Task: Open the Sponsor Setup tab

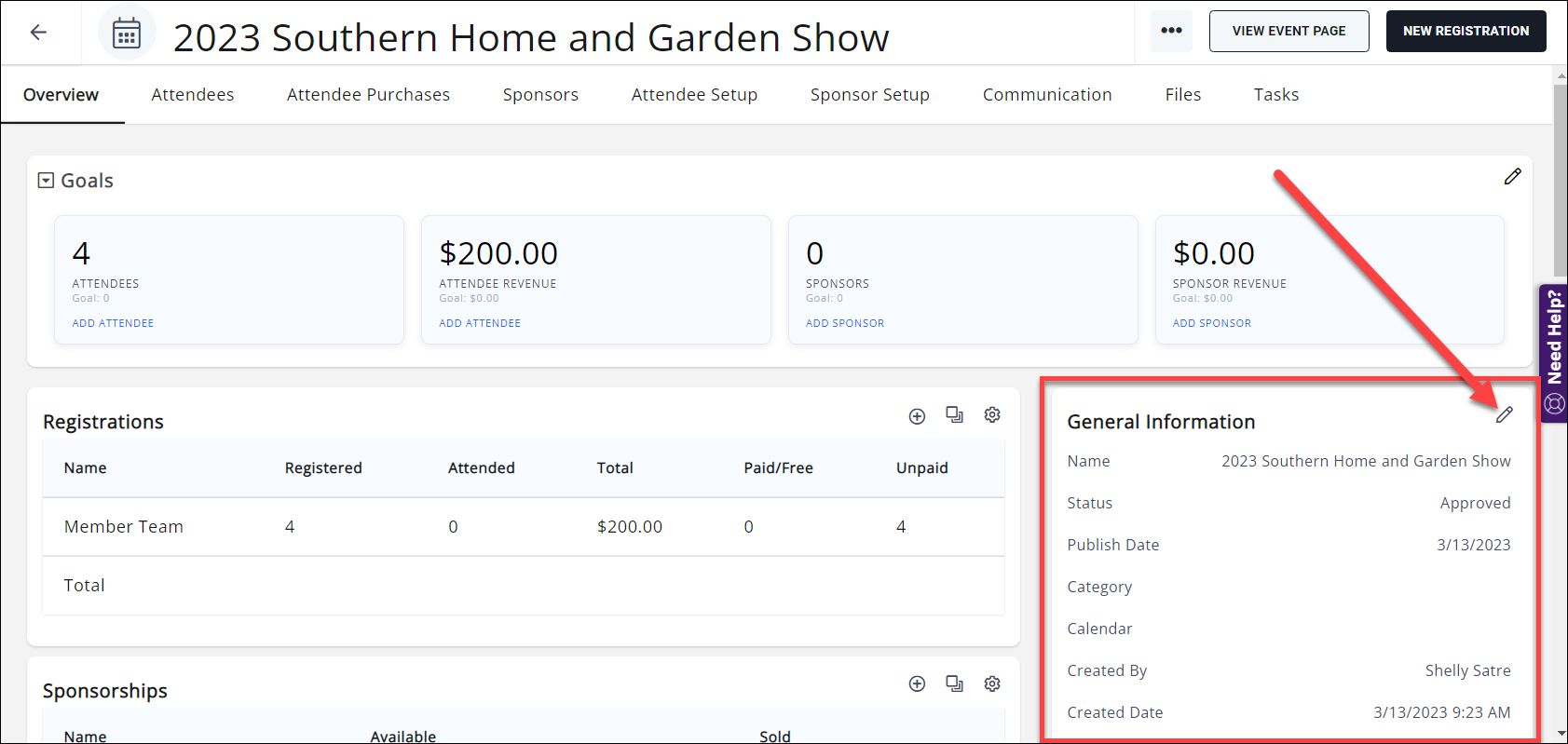Action: coord(869,95)
